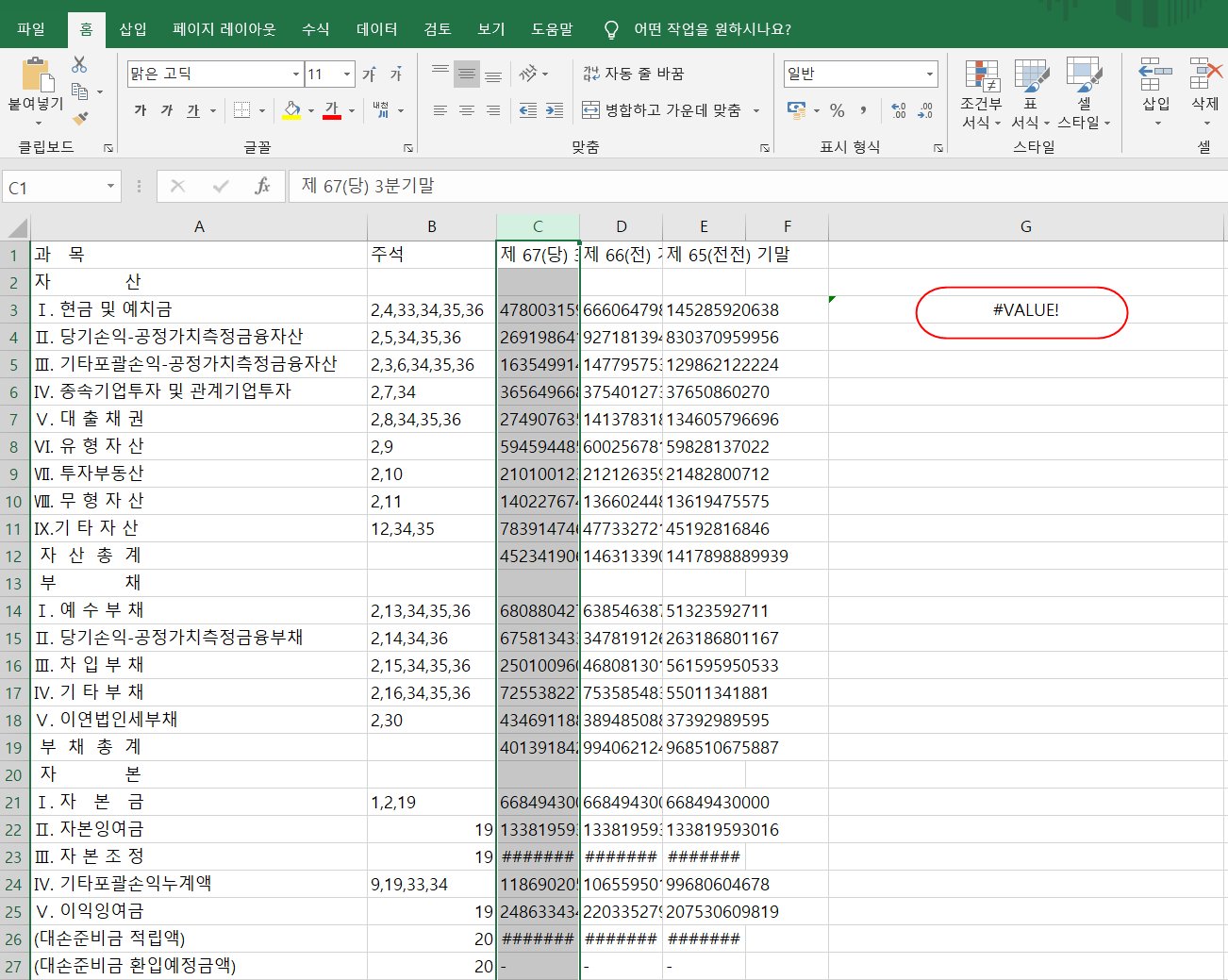Toggle center horizontal alignment
Screen dimensions: 1228x980
click(467, 110)
